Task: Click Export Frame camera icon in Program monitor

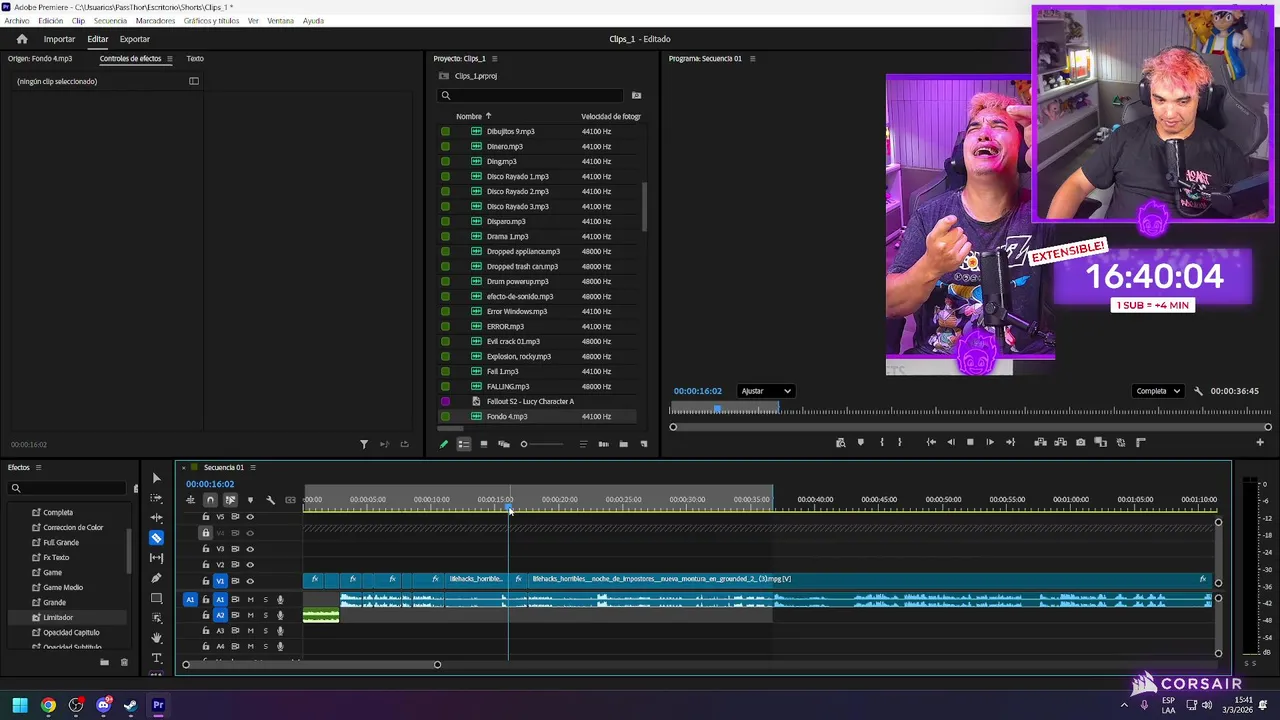Action: click(x=1080, y=442)
